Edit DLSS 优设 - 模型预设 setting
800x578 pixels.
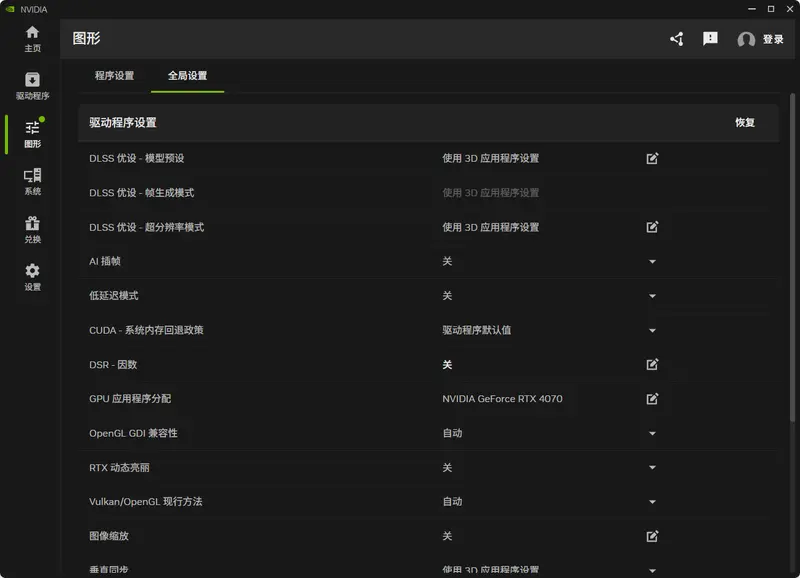652,158
